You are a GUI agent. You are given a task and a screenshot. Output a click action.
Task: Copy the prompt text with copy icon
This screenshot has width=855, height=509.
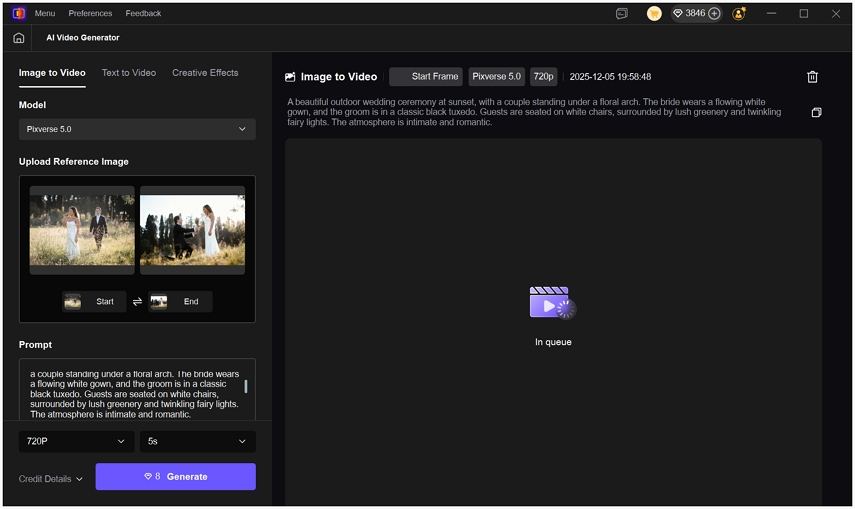pos(816,112)
